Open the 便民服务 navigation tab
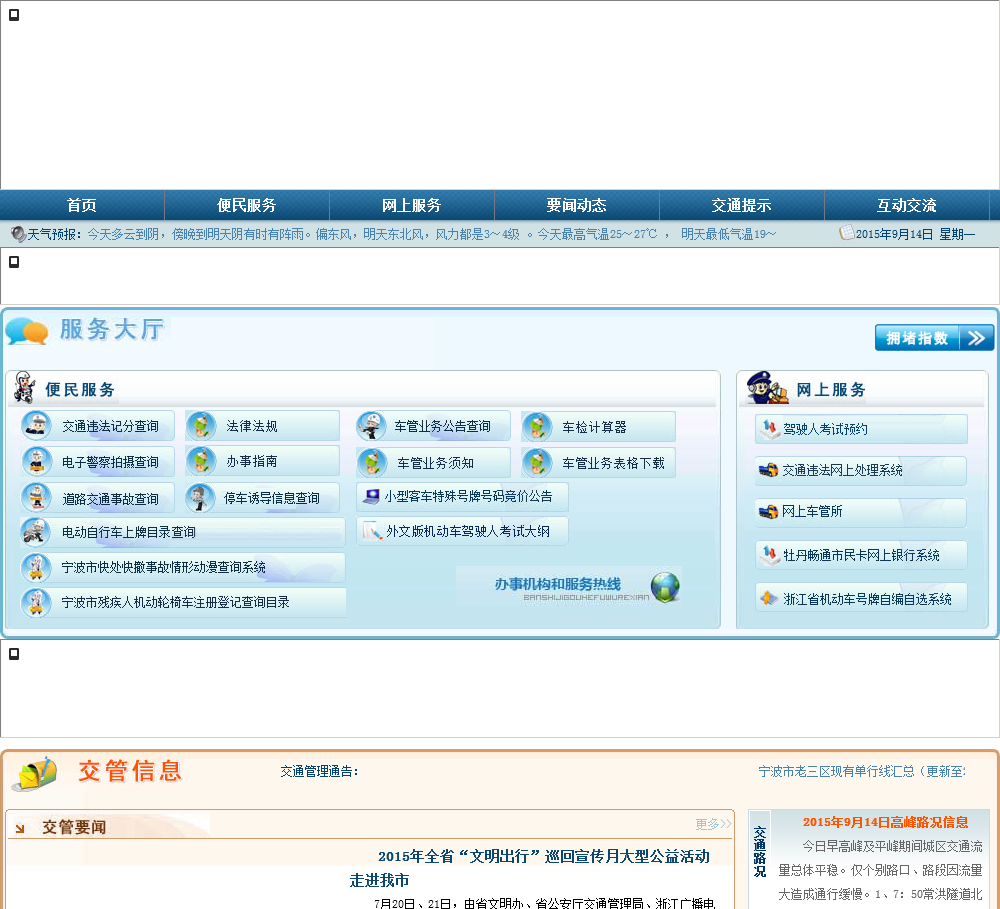Image resolution: width=1000 pixels, height=909 pixels. 247,205
